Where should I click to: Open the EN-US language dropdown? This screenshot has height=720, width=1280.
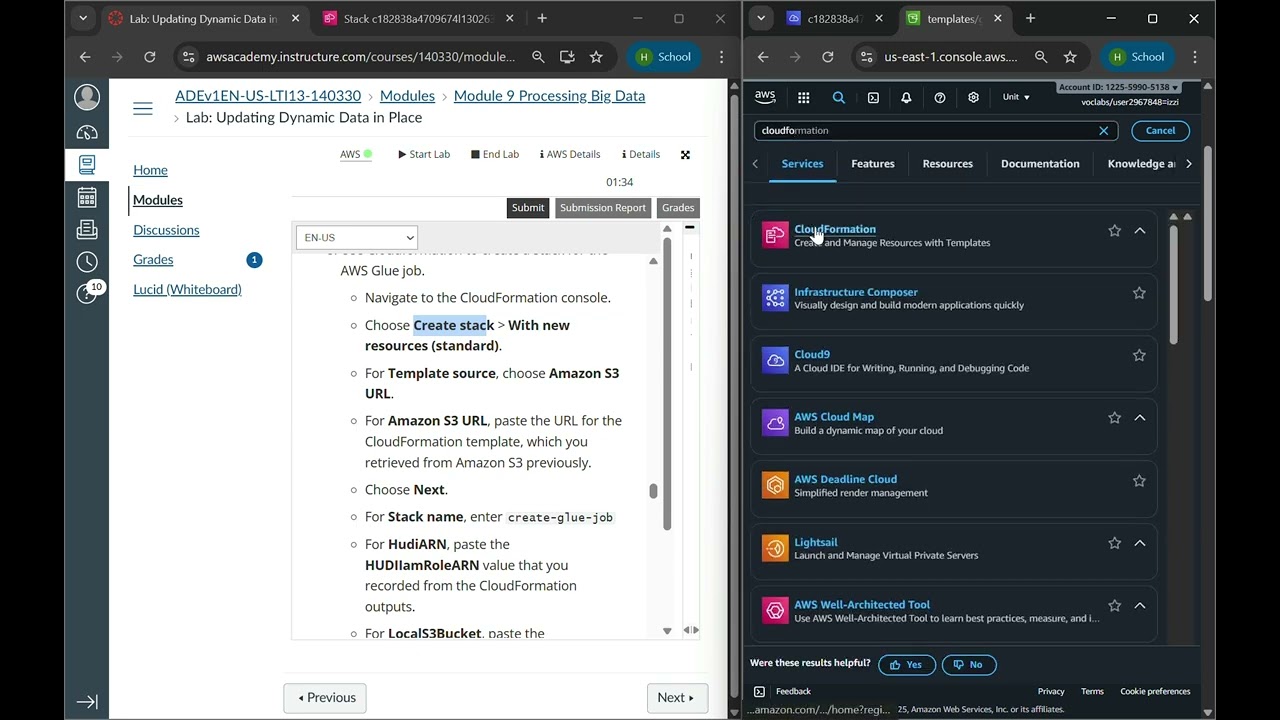point(357,237)
